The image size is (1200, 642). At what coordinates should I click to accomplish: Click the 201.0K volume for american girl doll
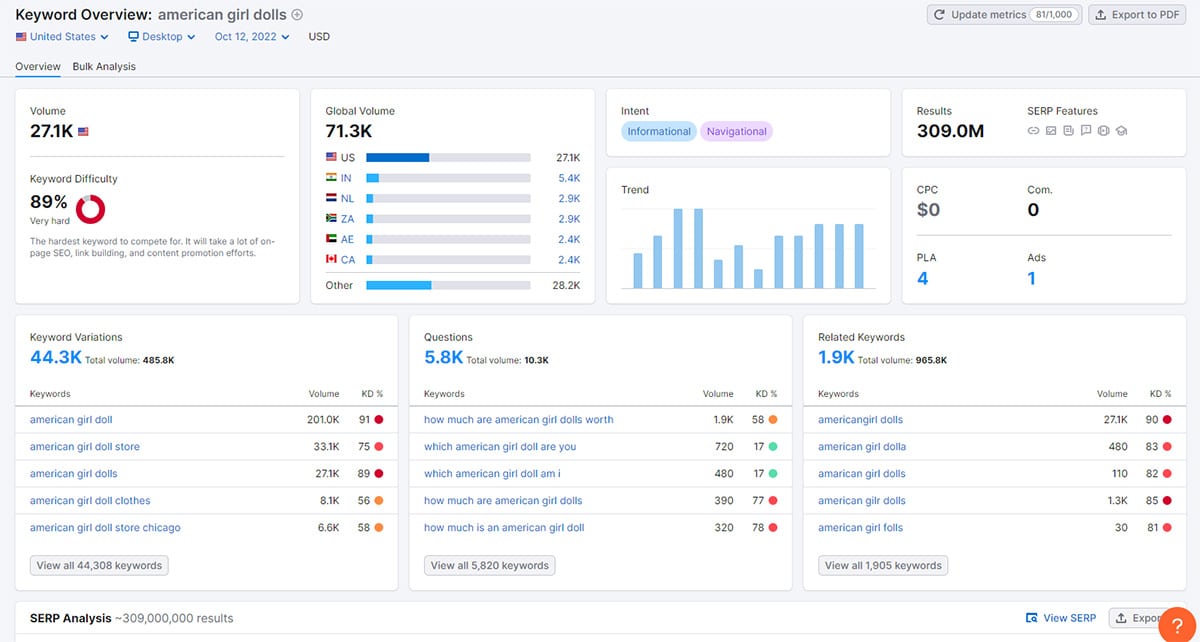[323, 420]
